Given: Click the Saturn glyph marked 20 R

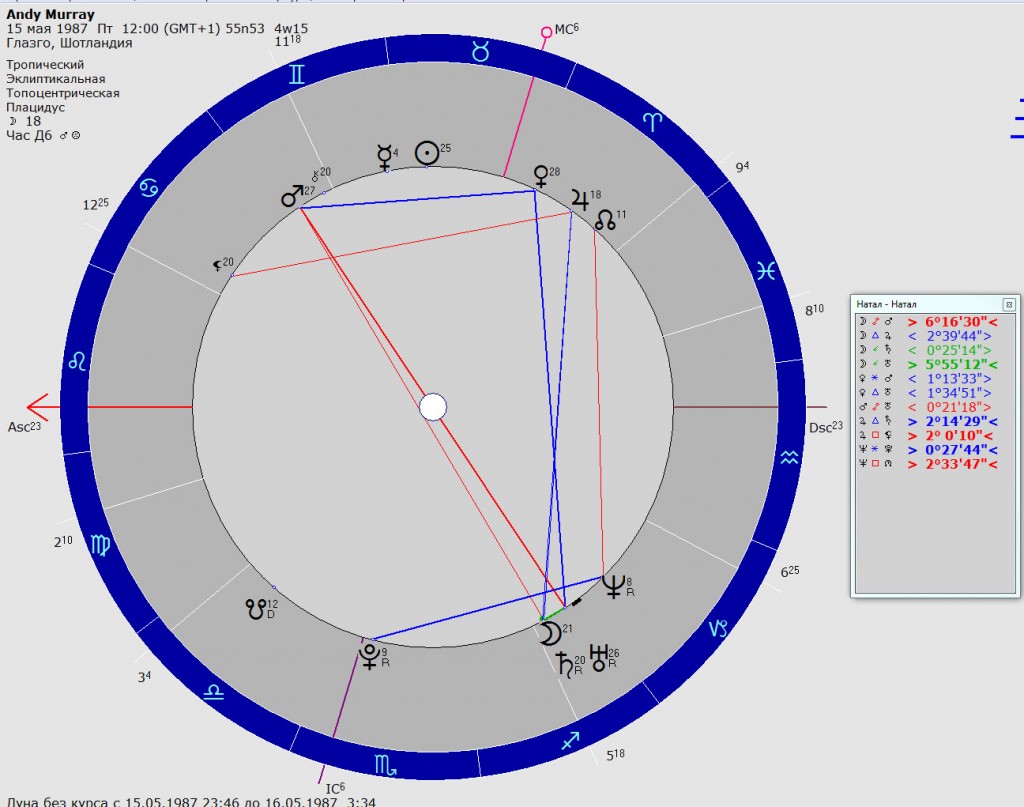Looking at the screenshot, I should 566,664.
